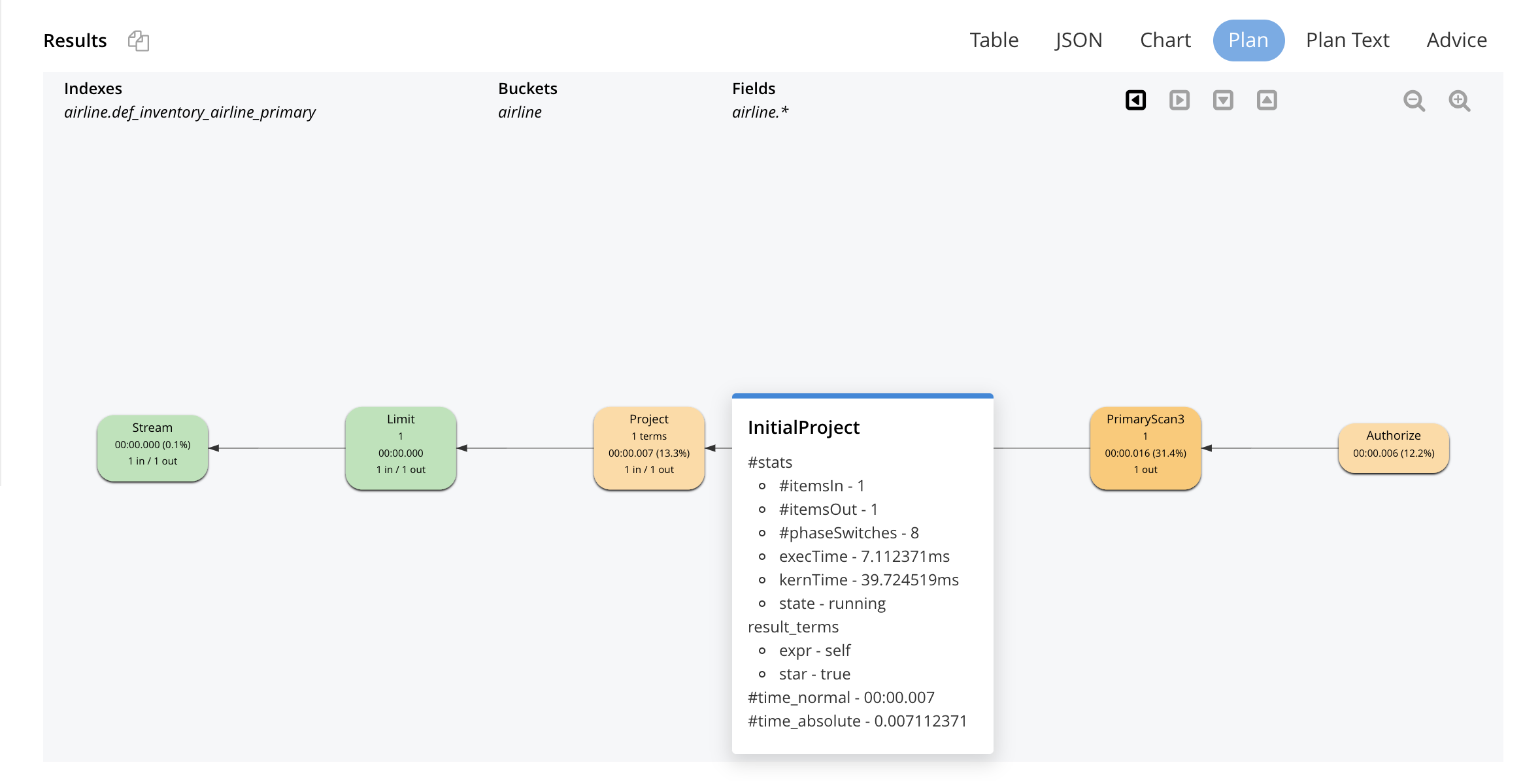Click the copy results icon next to Results
This screenshot has height=784, width=1523.
coord(138,41)
